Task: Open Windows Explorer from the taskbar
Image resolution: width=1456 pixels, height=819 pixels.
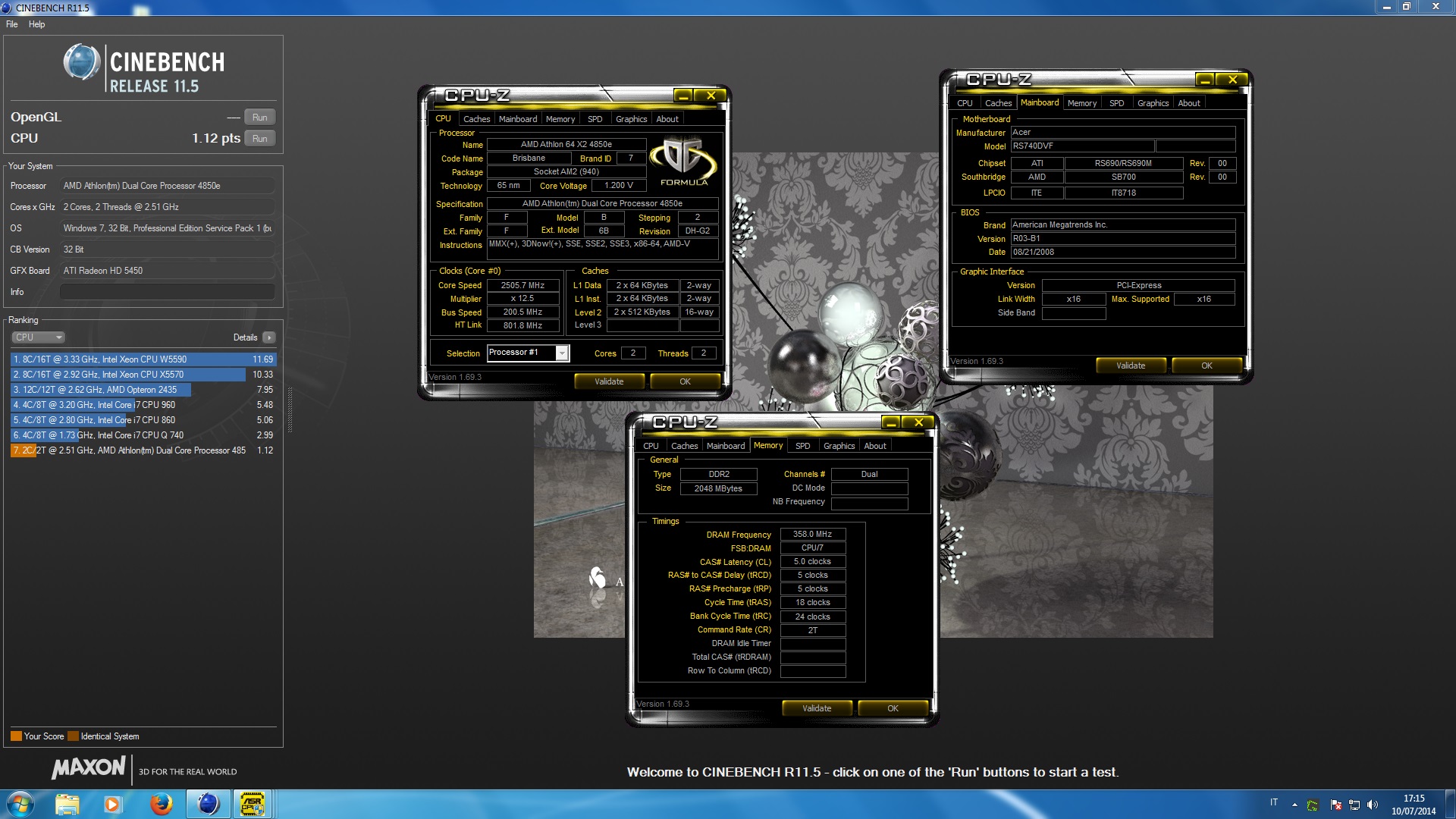Action: coord(67,804)
